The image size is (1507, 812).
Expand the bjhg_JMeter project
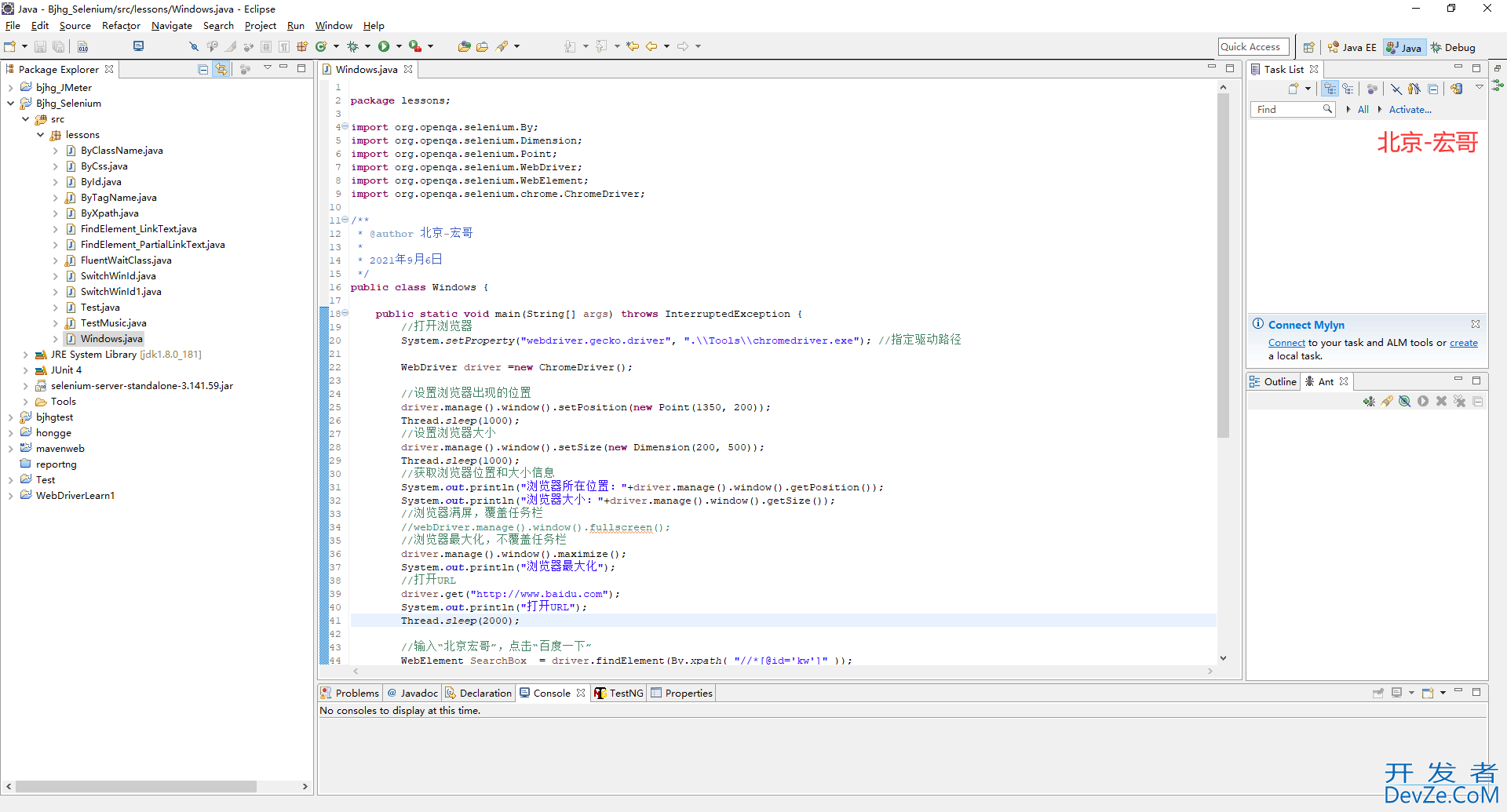click(10, 88)
